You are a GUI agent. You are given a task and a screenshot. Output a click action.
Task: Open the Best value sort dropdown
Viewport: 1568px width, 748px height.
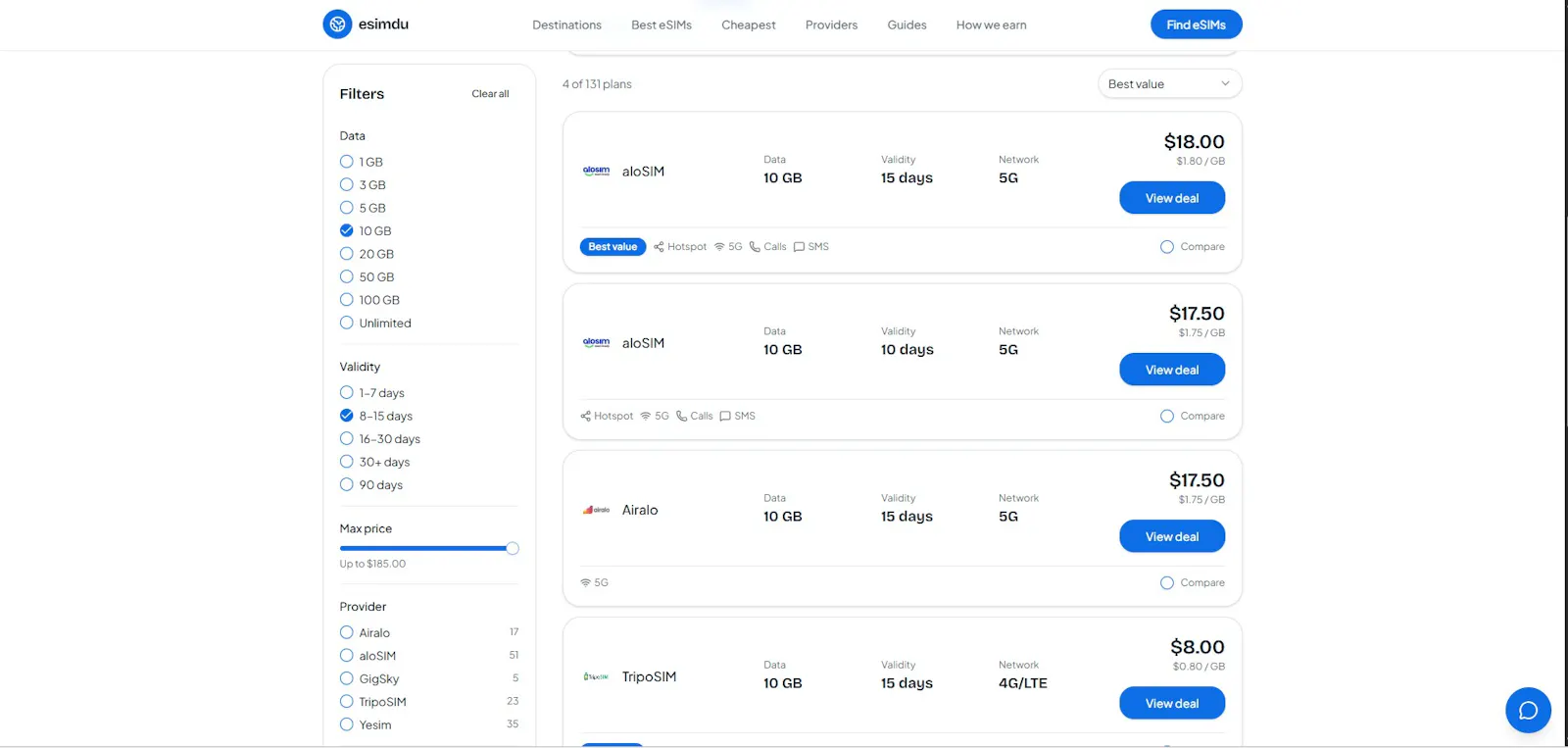click(1169, 84)
